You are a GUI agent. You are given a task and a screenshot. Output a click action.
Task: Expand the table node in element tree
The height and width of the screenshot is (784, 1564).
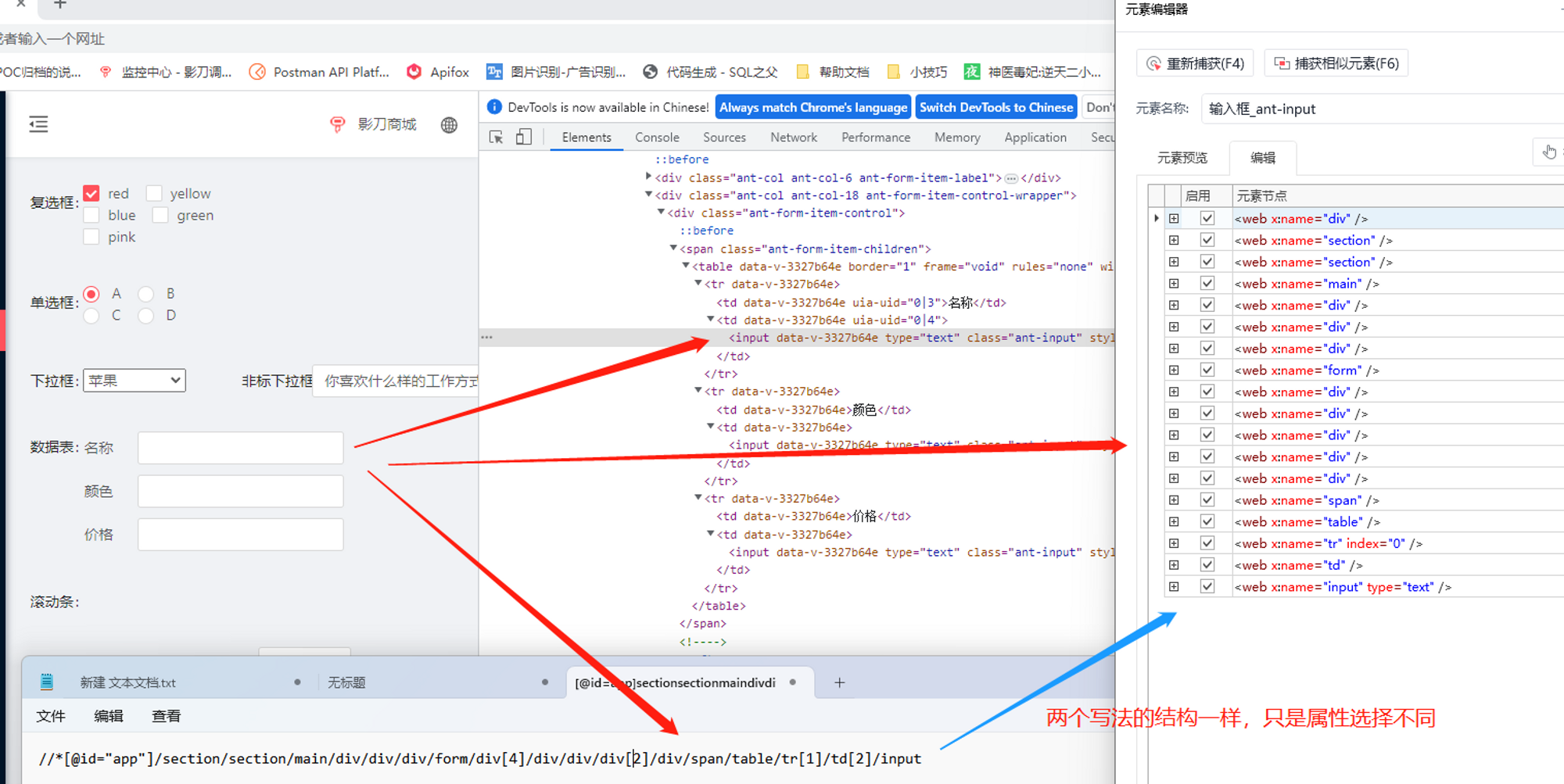pyautogui.click(x=1174, y=522)
